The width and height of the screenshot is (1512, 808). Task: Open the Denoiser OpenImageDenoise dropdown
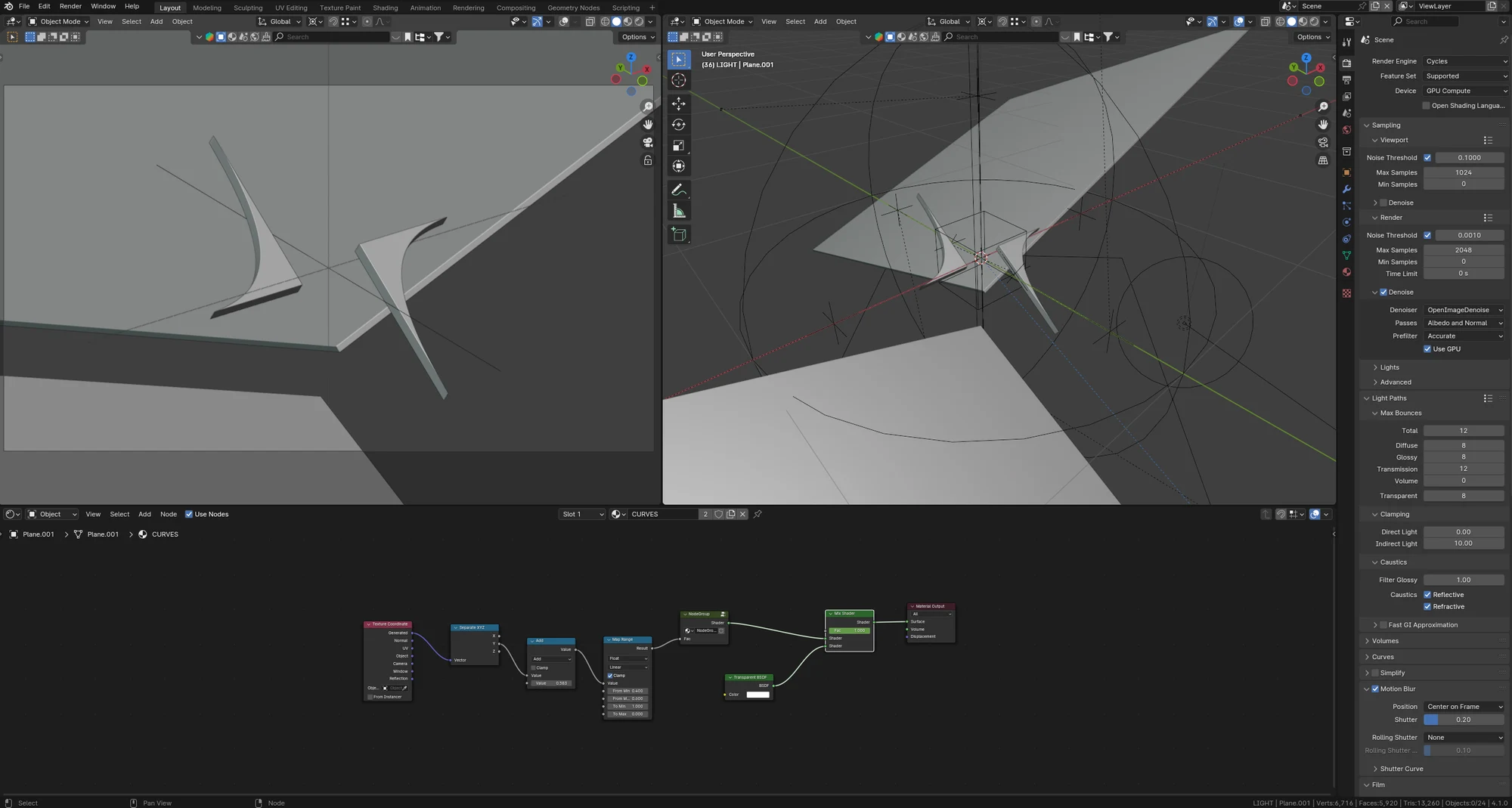(1464, 310)
